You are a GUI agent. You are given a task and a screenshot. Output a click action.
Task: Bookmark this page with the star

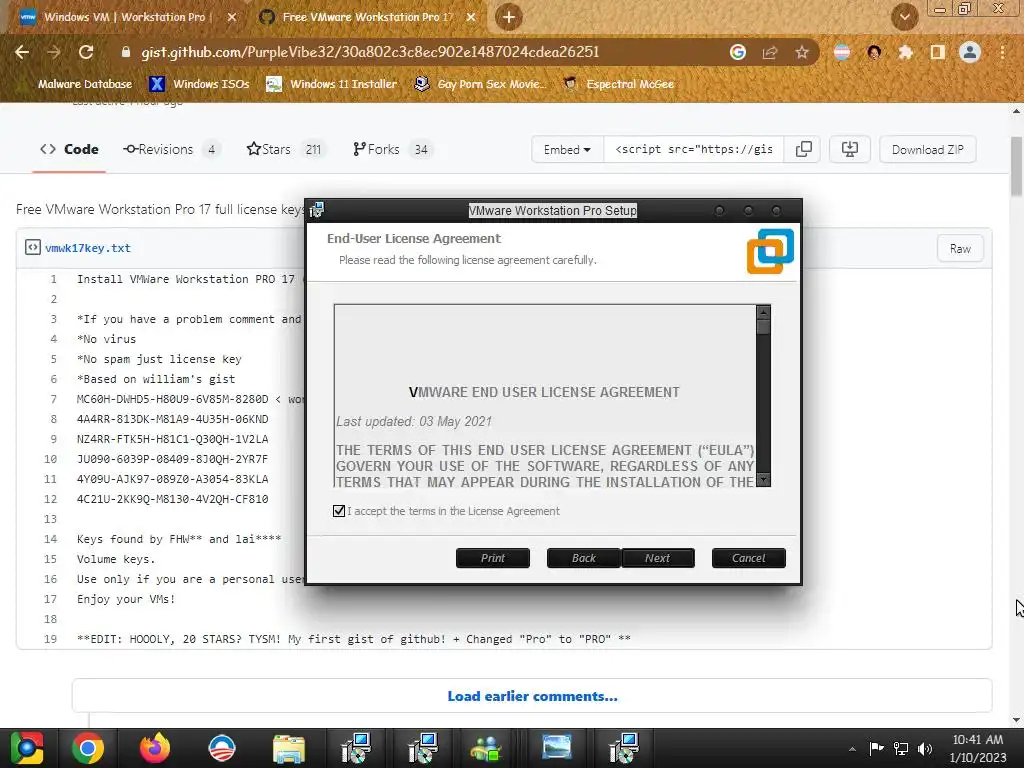point(802,52)
